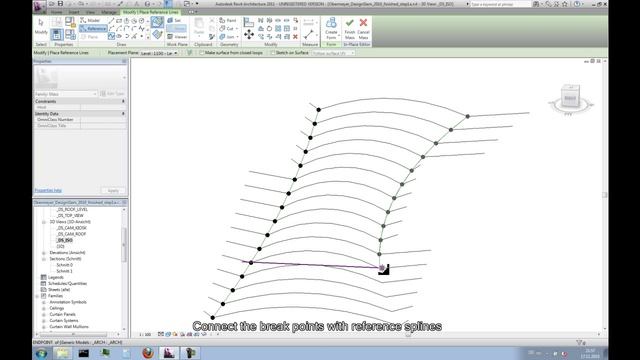Click the ViewCube in the 3D view
This screenshot has height=360, width=640.
pyautogui.click(x=570, y=96)
